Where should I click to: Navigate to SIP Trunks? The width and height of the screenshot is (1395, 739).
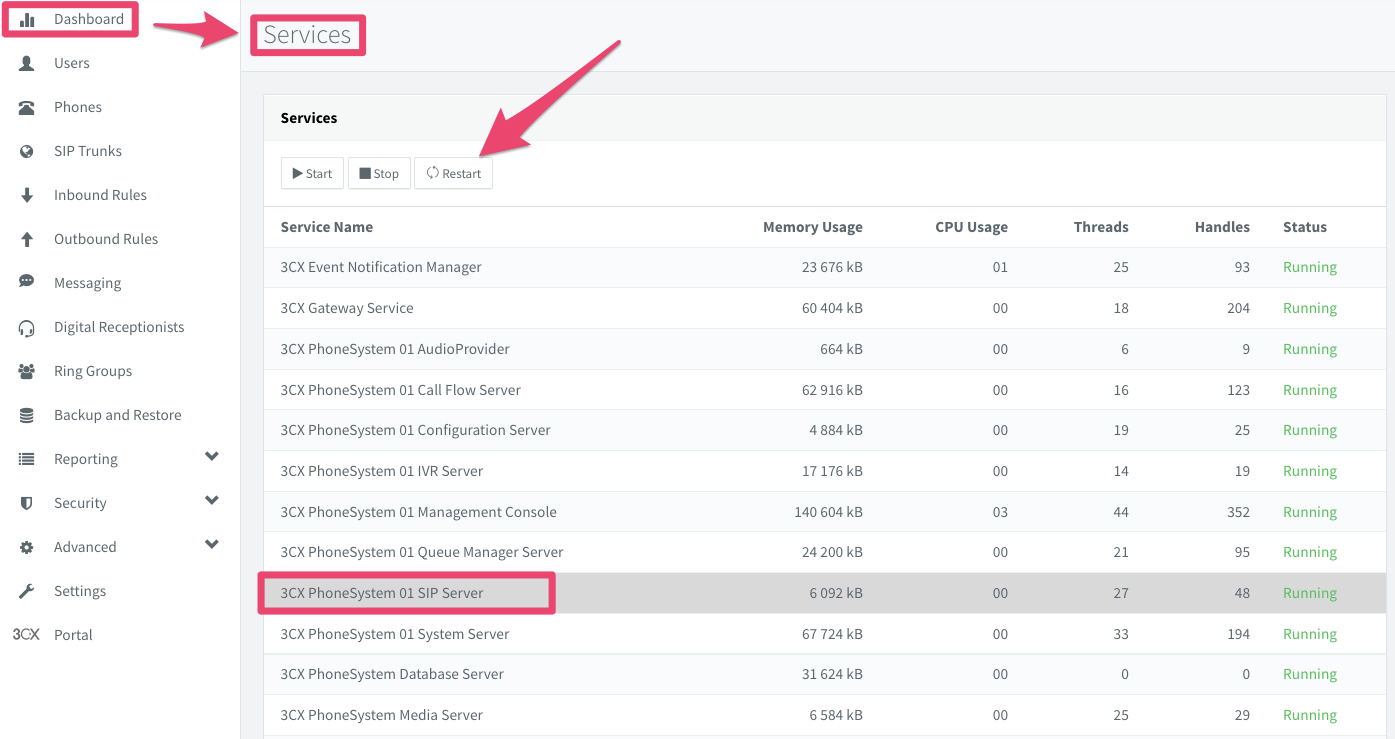pos(88,151)
